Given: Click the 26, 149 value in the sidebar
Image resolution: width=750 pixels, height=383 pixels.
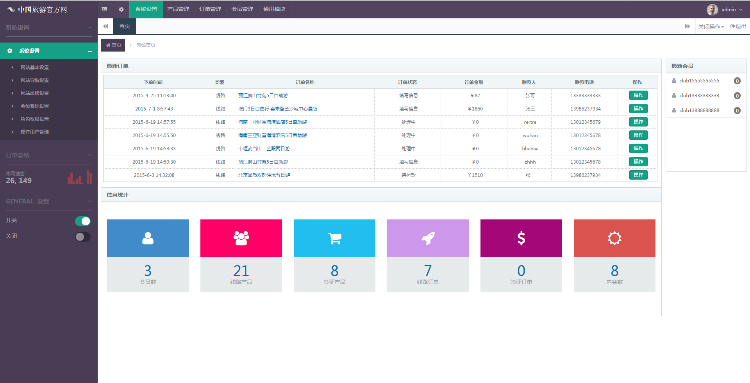Looking at the screenshot, I should coord(19,181).
